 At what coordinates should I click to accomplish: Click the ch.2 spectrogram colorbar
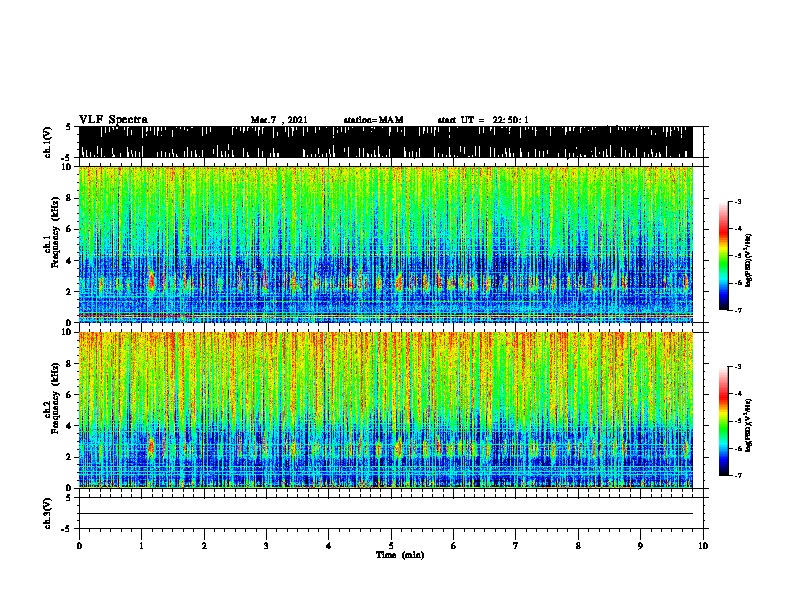(x=723, y=421)
